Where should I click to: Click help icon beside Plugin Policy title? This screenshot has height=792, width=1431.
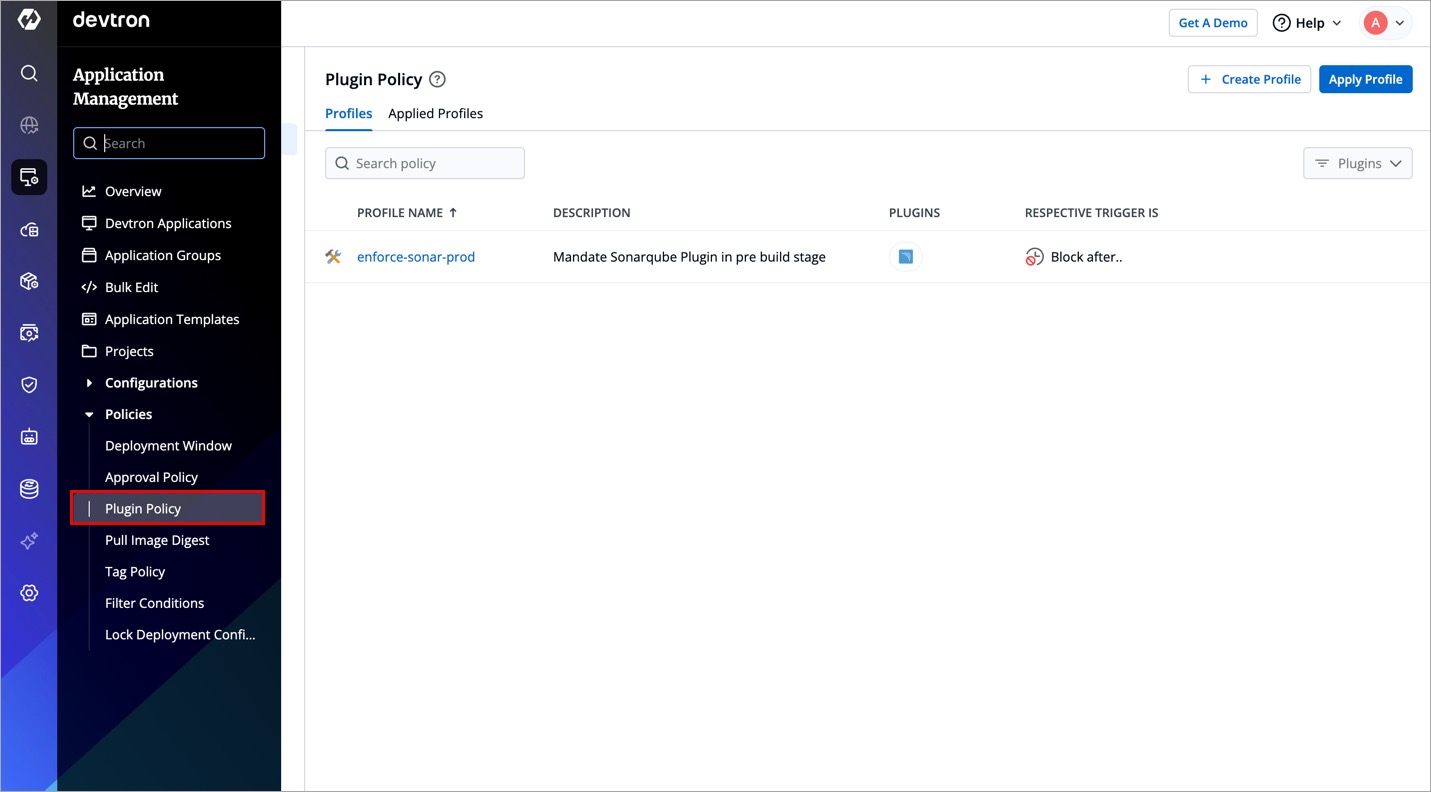pos(437,80)
